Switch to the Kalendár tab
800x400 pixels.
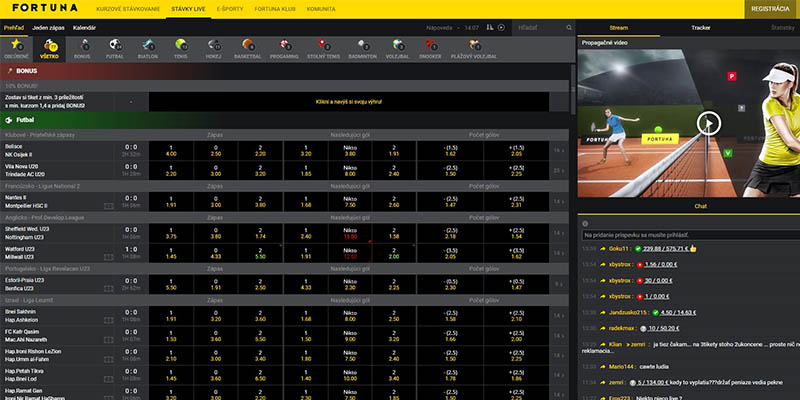[84, 28]
